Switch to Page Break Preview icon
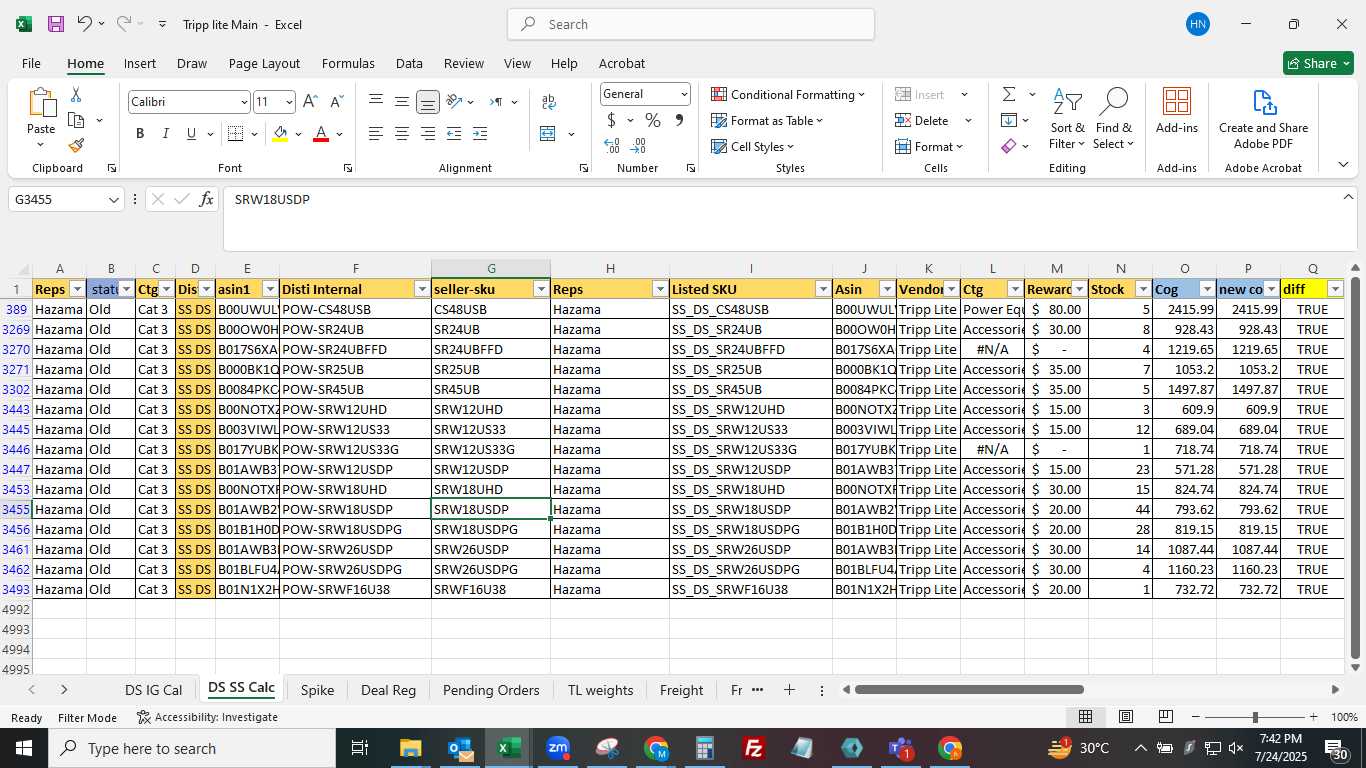This screenshot has height=768, width=1366. click(1165, 717)
